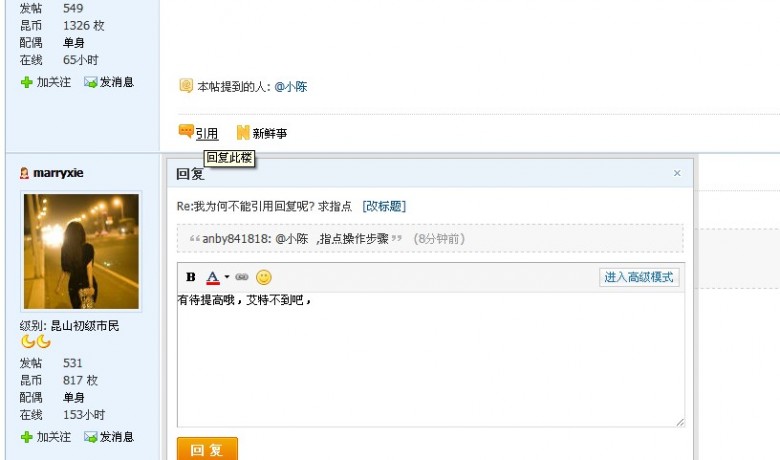Click the textarea resize handle corner
The width and height of the screenshot is (780, 460).
[680, 422]
